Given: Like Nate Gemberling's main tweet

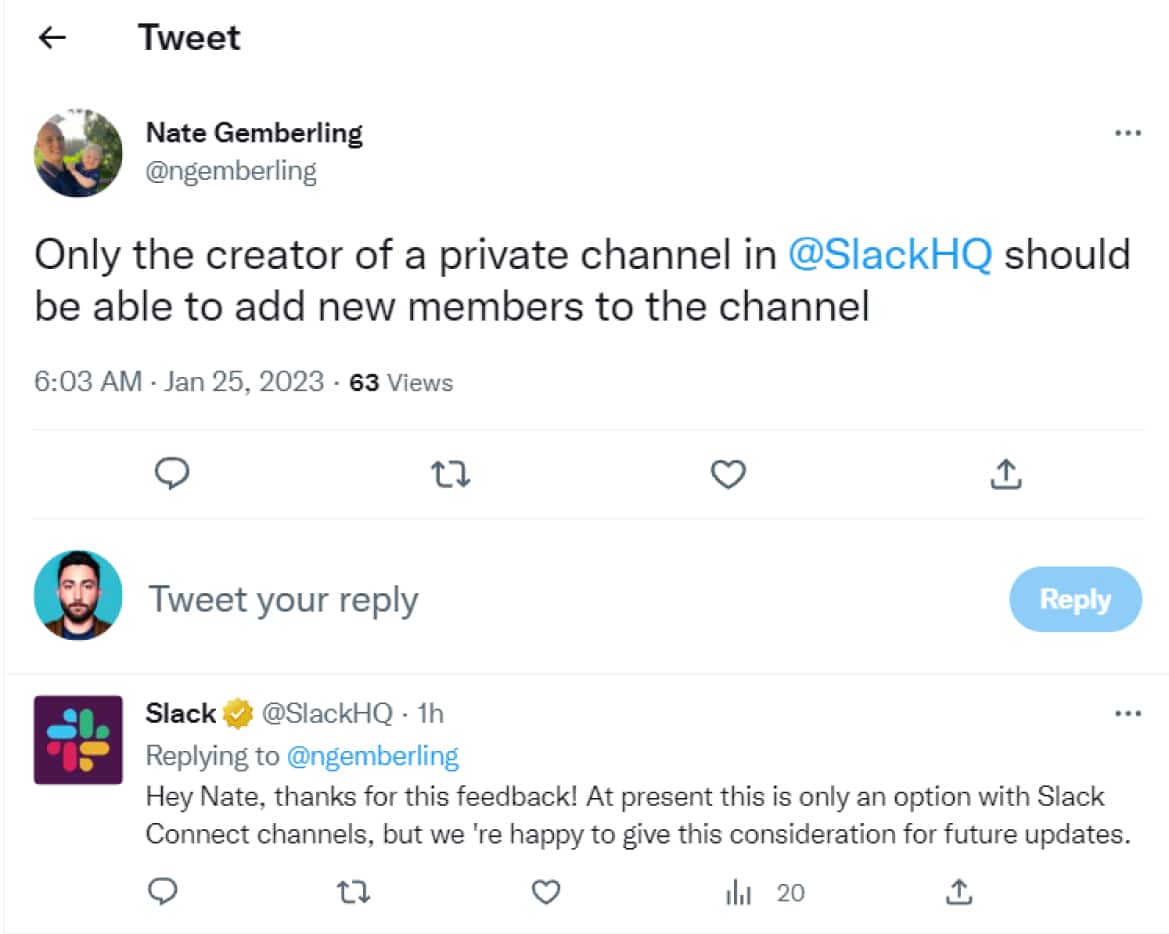Looking at the screenshot, I should (x=728, y=474).
